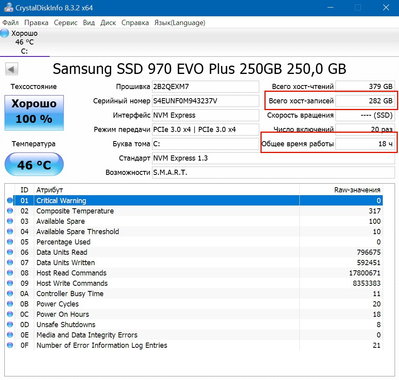Click the serial number field S4EUNF0M943237V
This screenshot has height=380, width=399.
205,101
